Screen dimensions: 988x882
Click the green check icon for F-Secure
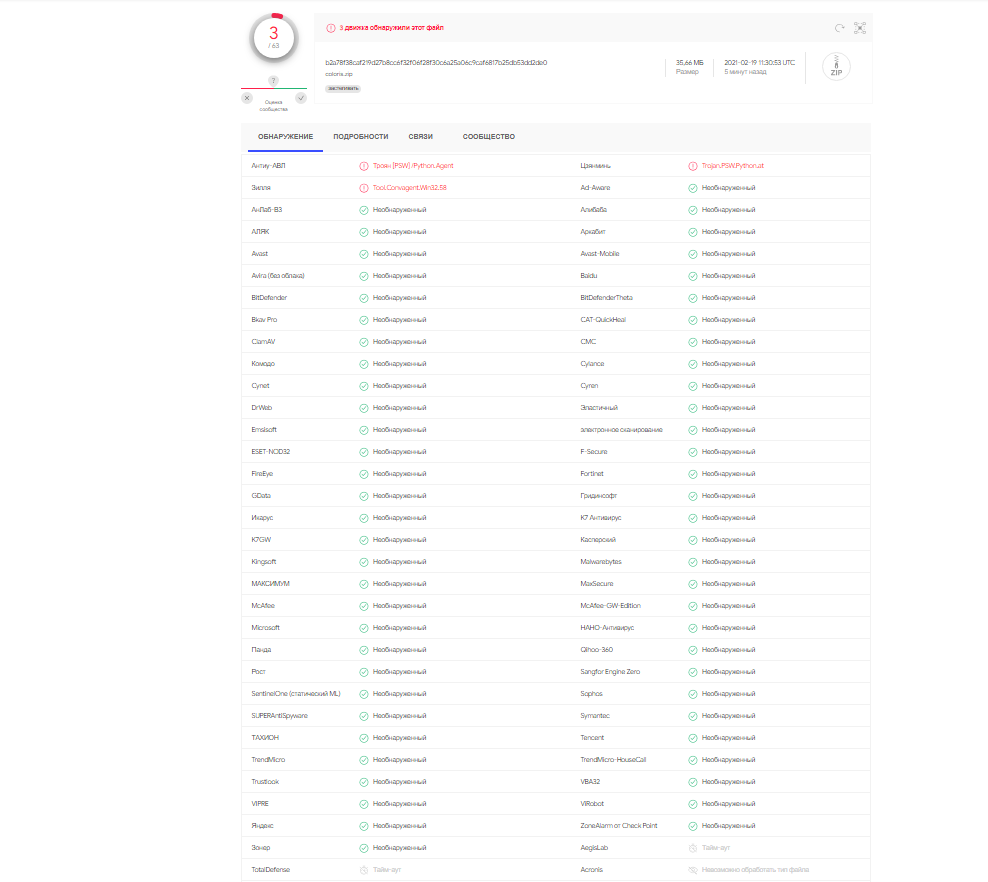click(x=692, y=452)
